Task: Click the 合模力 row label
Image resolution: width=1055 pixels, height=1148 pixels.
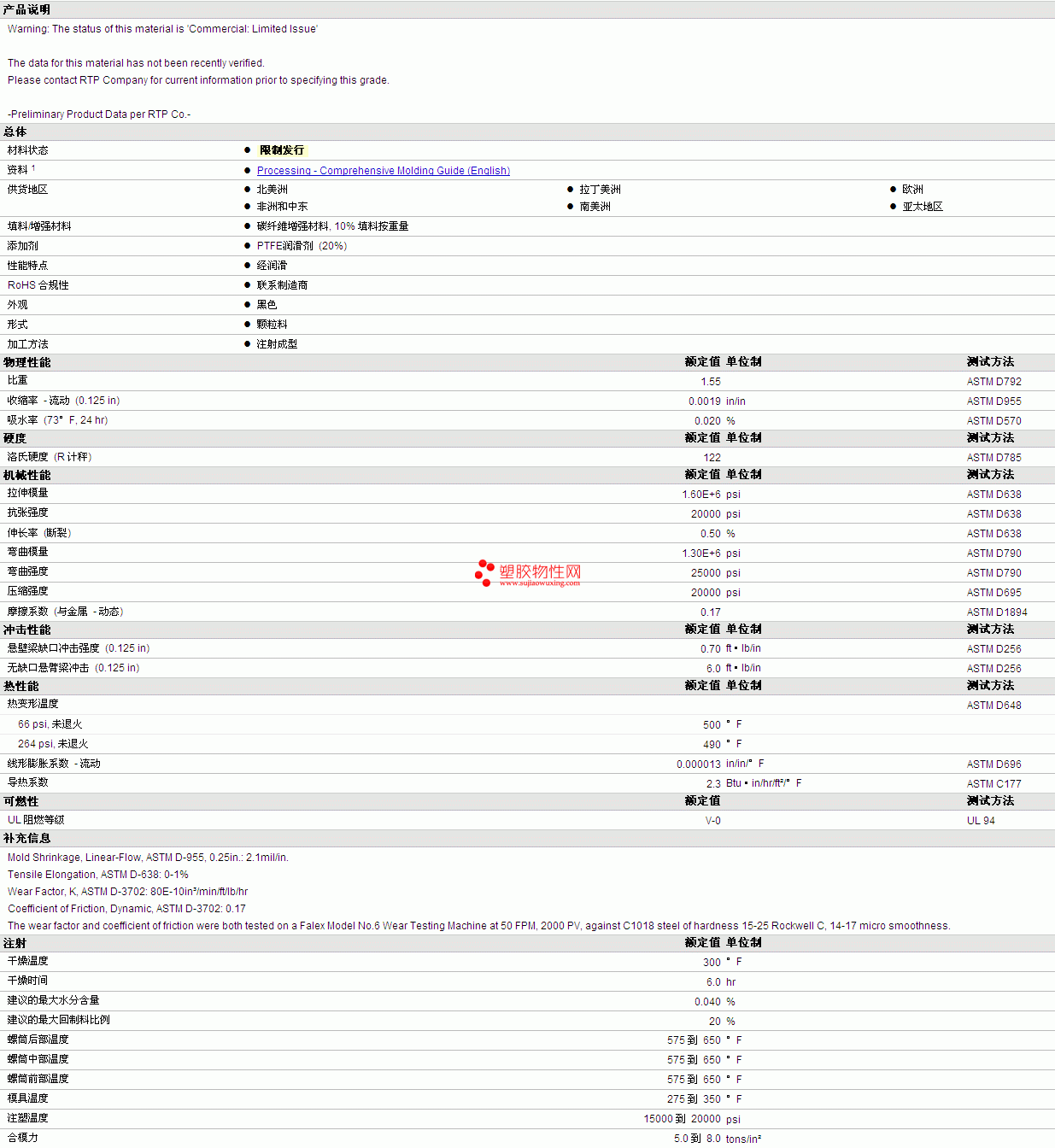Action: point(23,1138)
